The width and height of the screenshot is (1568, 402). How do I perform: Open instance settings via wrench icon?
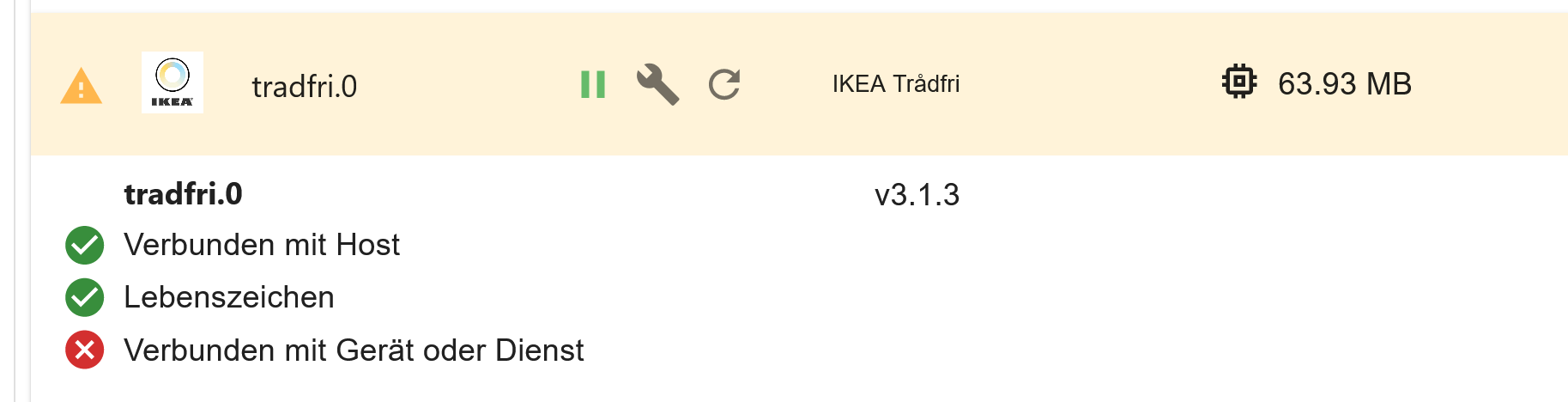[657, 84]
